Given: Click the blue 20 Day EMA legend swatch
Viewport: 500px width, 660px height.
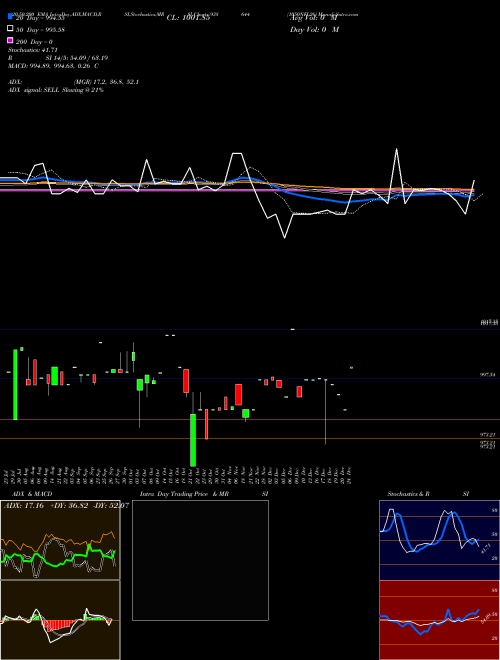Looking at the screenshot, I should [x=10, y=17].
